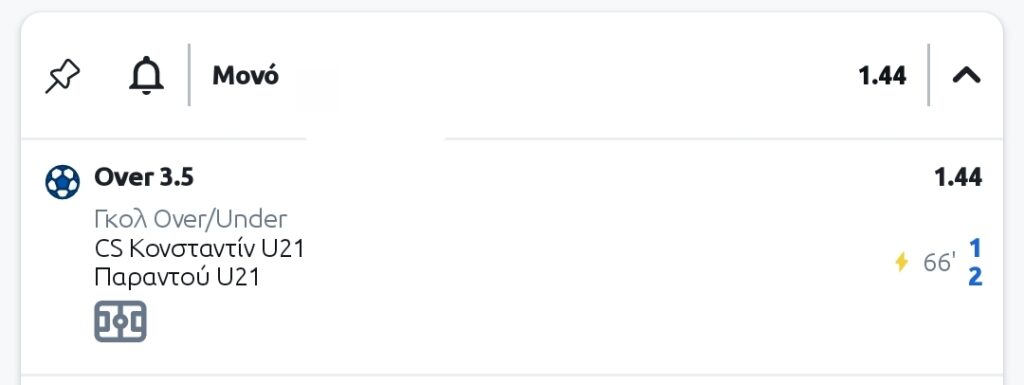Select the Μονό bet type label

[246, 76]
